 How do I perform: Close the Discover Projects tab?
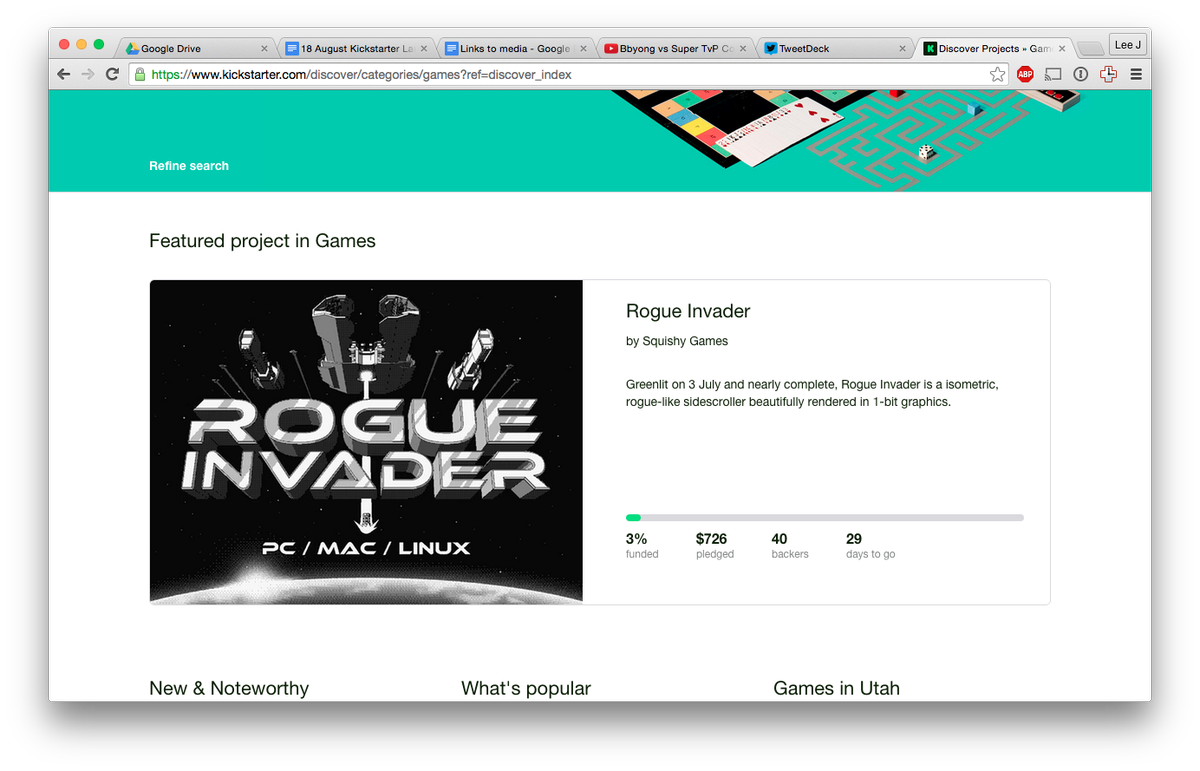pyautogui.click(x=1060, y=48)
